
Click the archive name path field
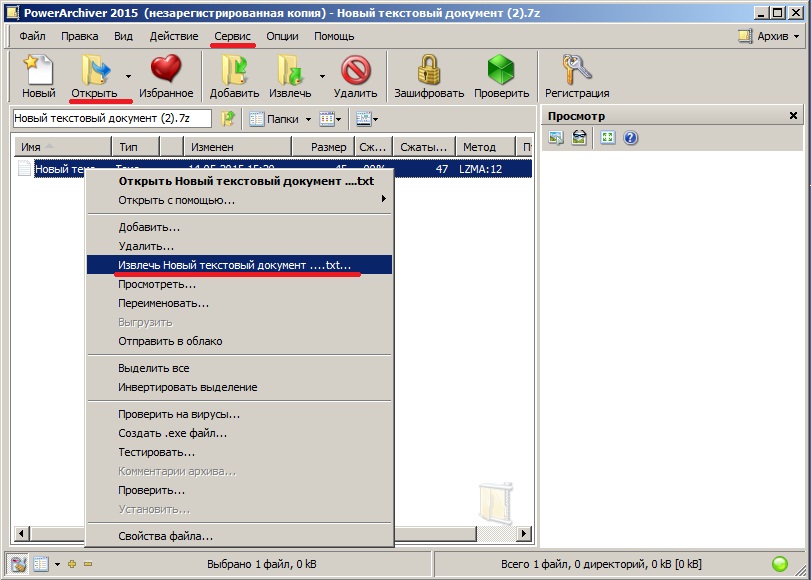112,119
